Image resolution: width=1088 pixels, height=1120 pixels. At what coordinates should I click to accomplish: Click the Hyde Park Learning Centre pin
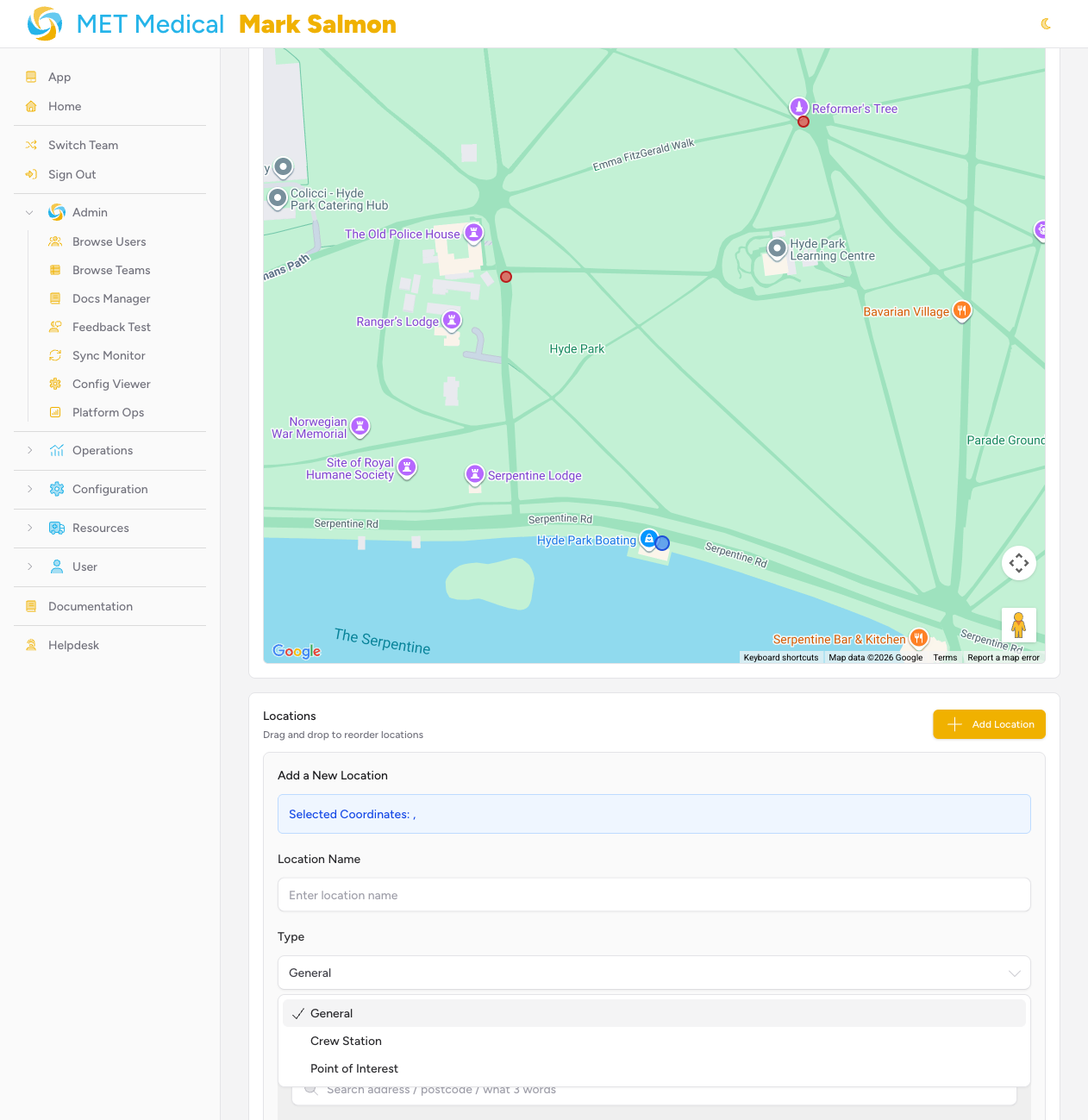coord(777,249)
